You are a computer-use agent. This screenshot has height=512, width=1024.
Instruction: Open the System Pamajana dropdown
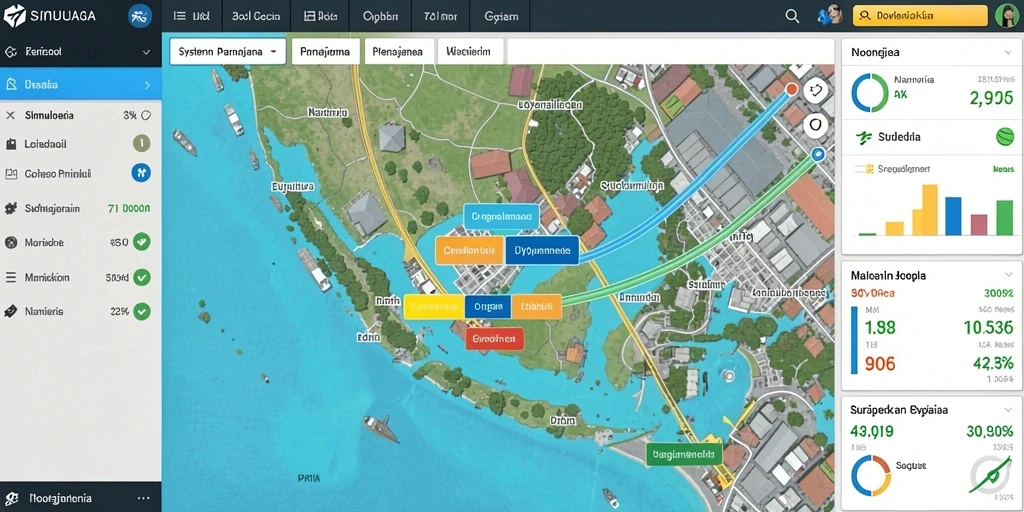point(228,51)
